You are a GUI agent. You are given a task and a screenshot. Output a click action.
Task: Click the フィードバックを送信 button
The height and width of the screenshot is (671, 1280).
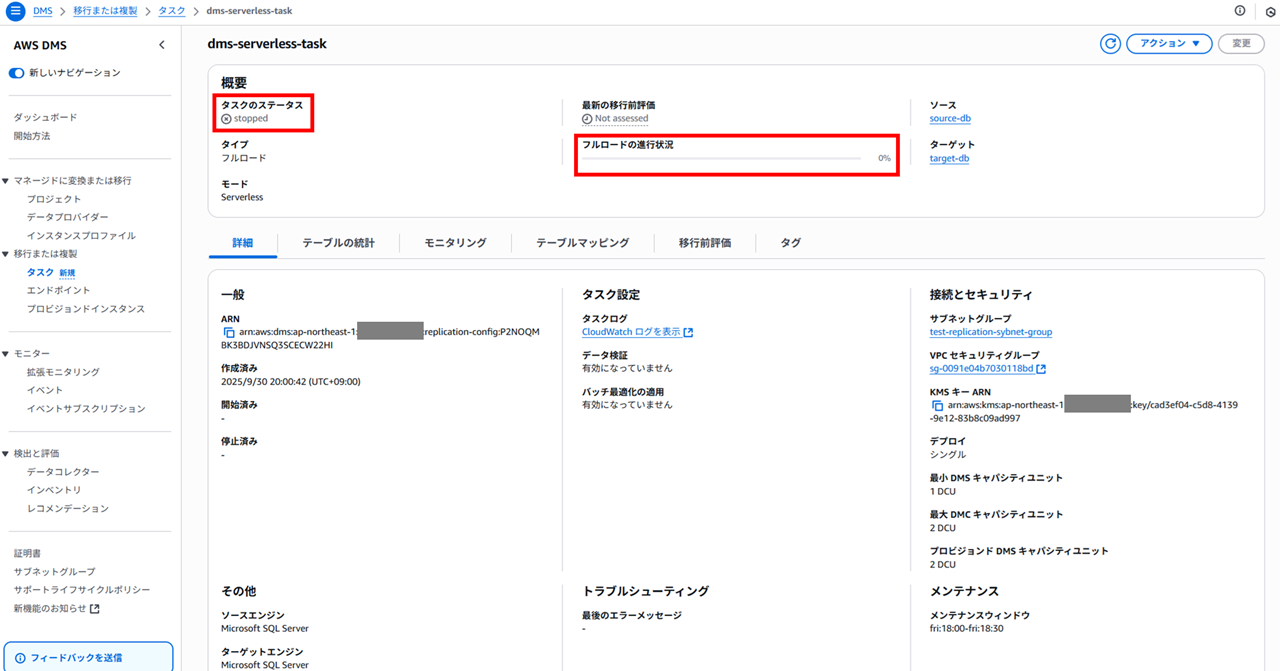88,658
